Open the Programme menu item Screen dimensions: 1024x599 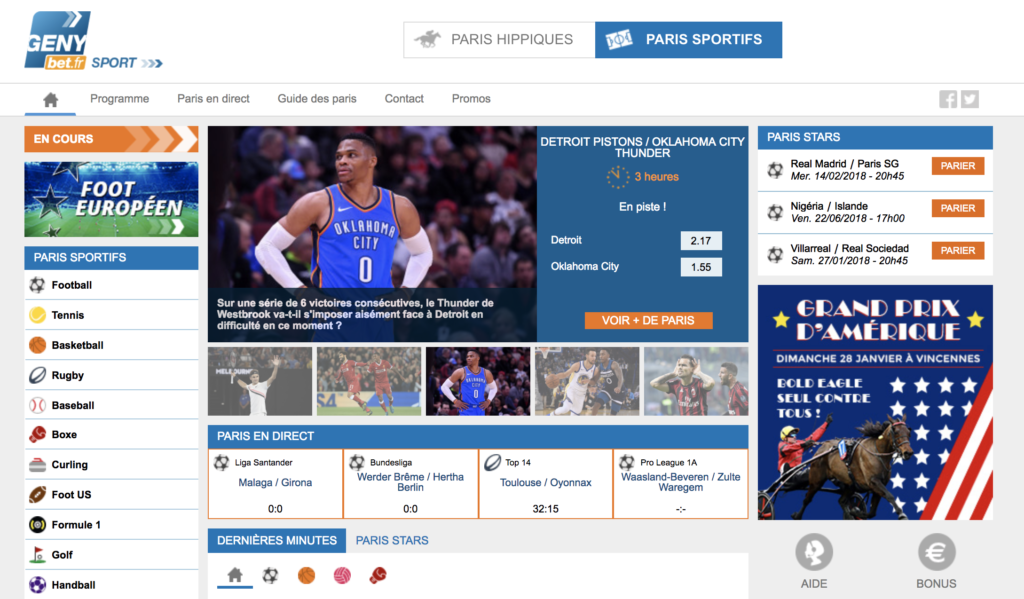point(120,99)
